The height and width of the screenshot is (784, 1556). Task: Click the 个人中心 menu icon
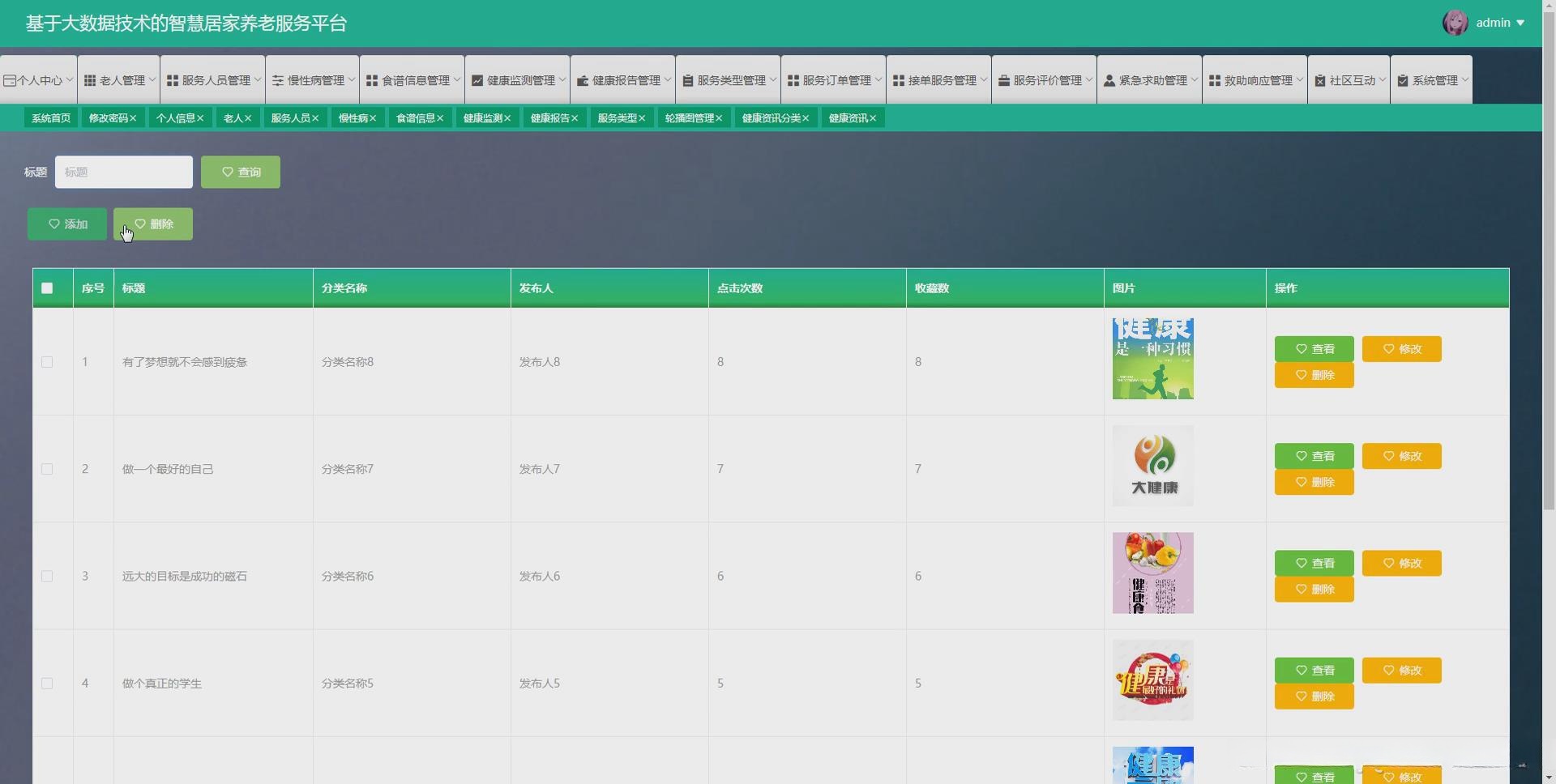point(10,80)
